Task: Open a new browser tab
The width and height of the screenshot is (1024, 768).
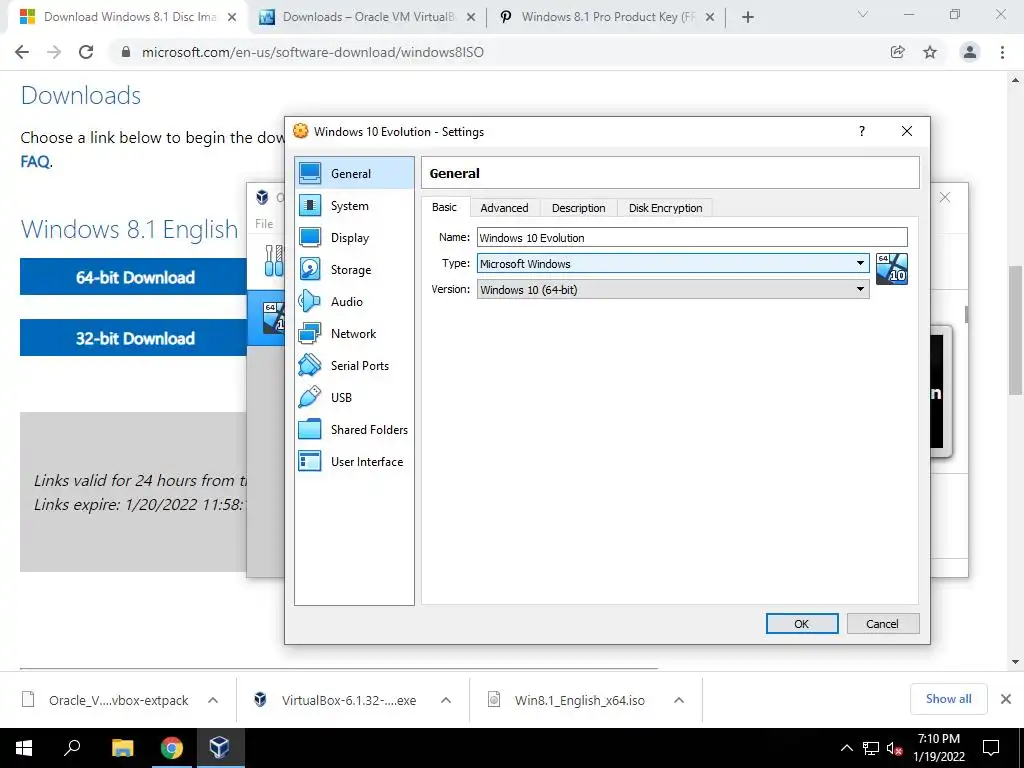Action: pos(748,18)
